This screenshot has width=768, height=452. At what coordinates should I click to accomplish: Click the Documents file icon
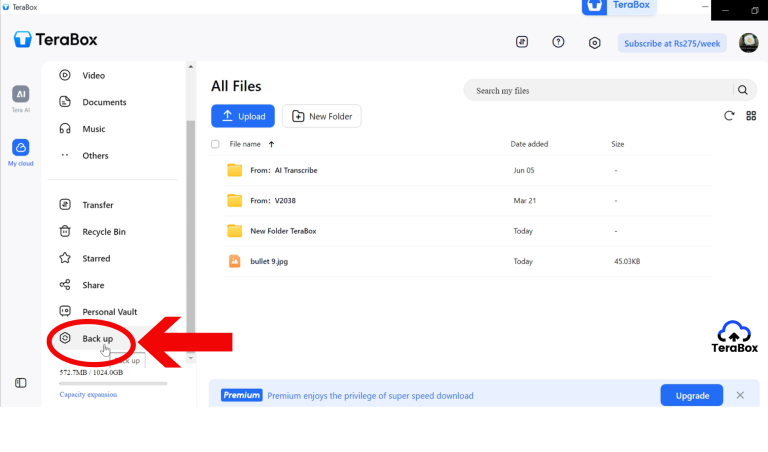(65, 101)
